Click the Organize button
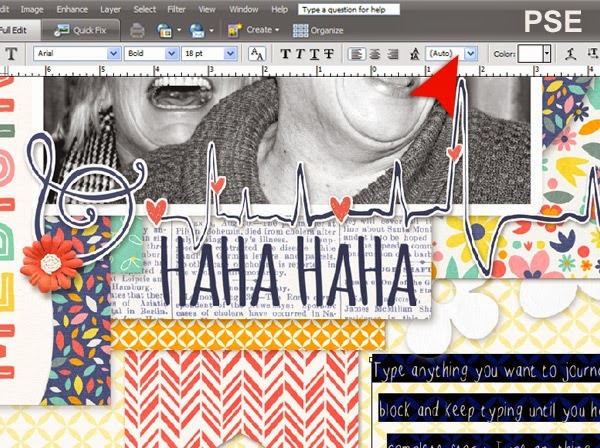The image size is (600, 448). pyautogui.click(x=318, y=30)
